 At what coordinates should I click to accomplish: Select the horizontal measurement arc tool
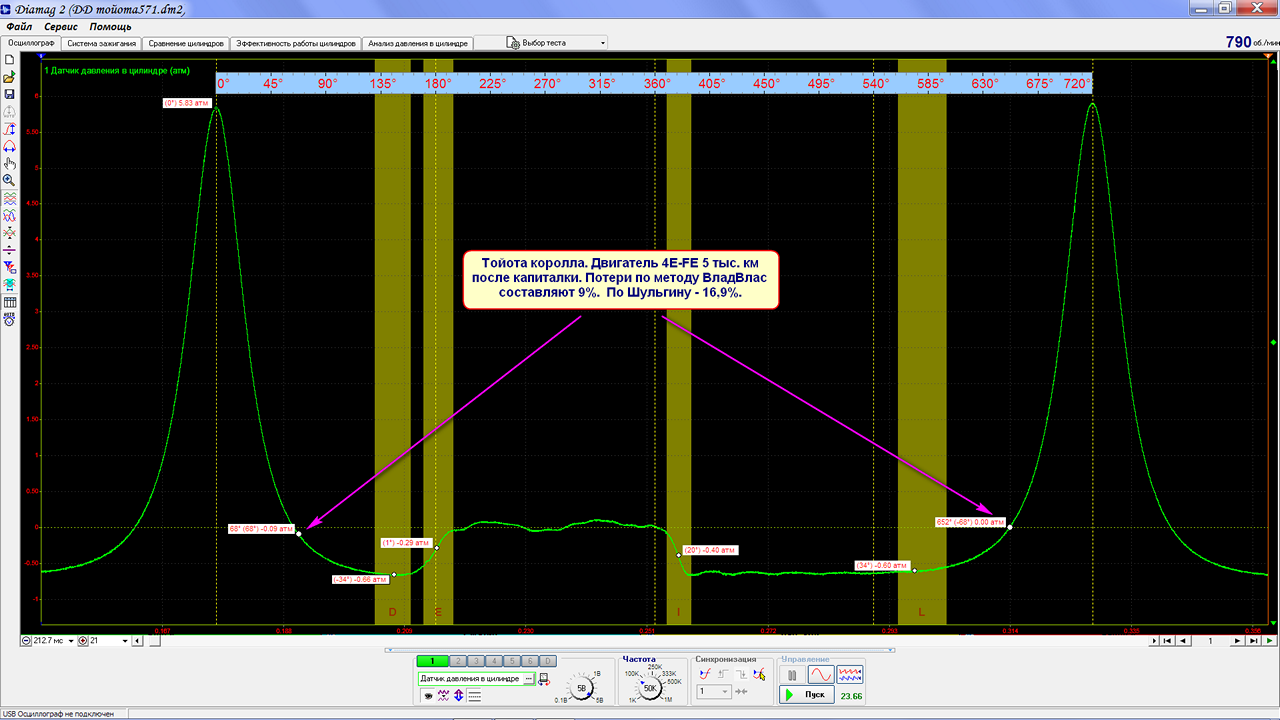(x=9, y=146)
